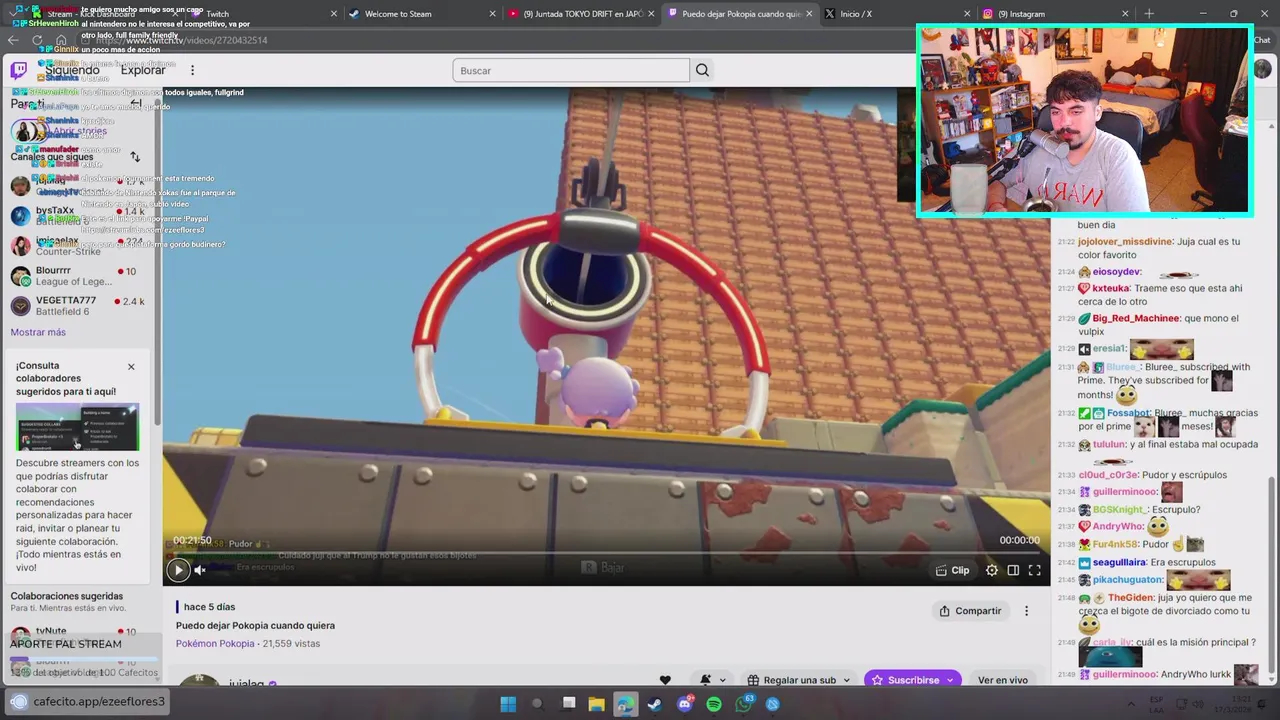Click the Ver en vivo button

pos(1003,680)
